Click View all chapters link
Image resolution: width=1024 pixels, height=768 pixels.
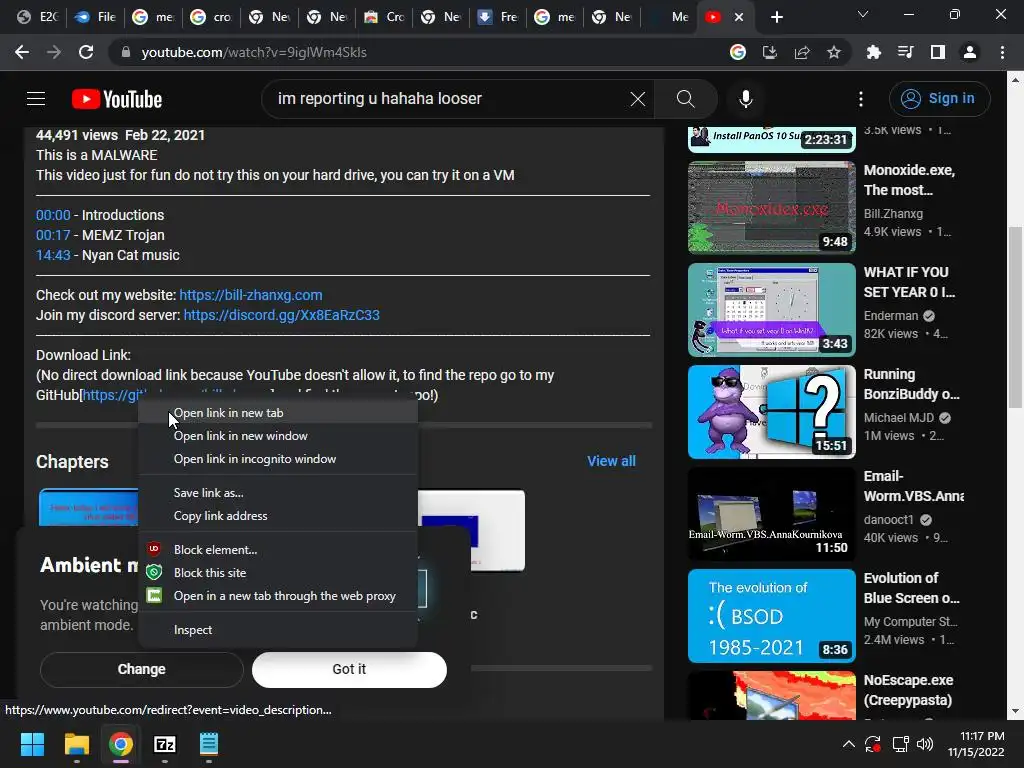click(x=611, y=461)
